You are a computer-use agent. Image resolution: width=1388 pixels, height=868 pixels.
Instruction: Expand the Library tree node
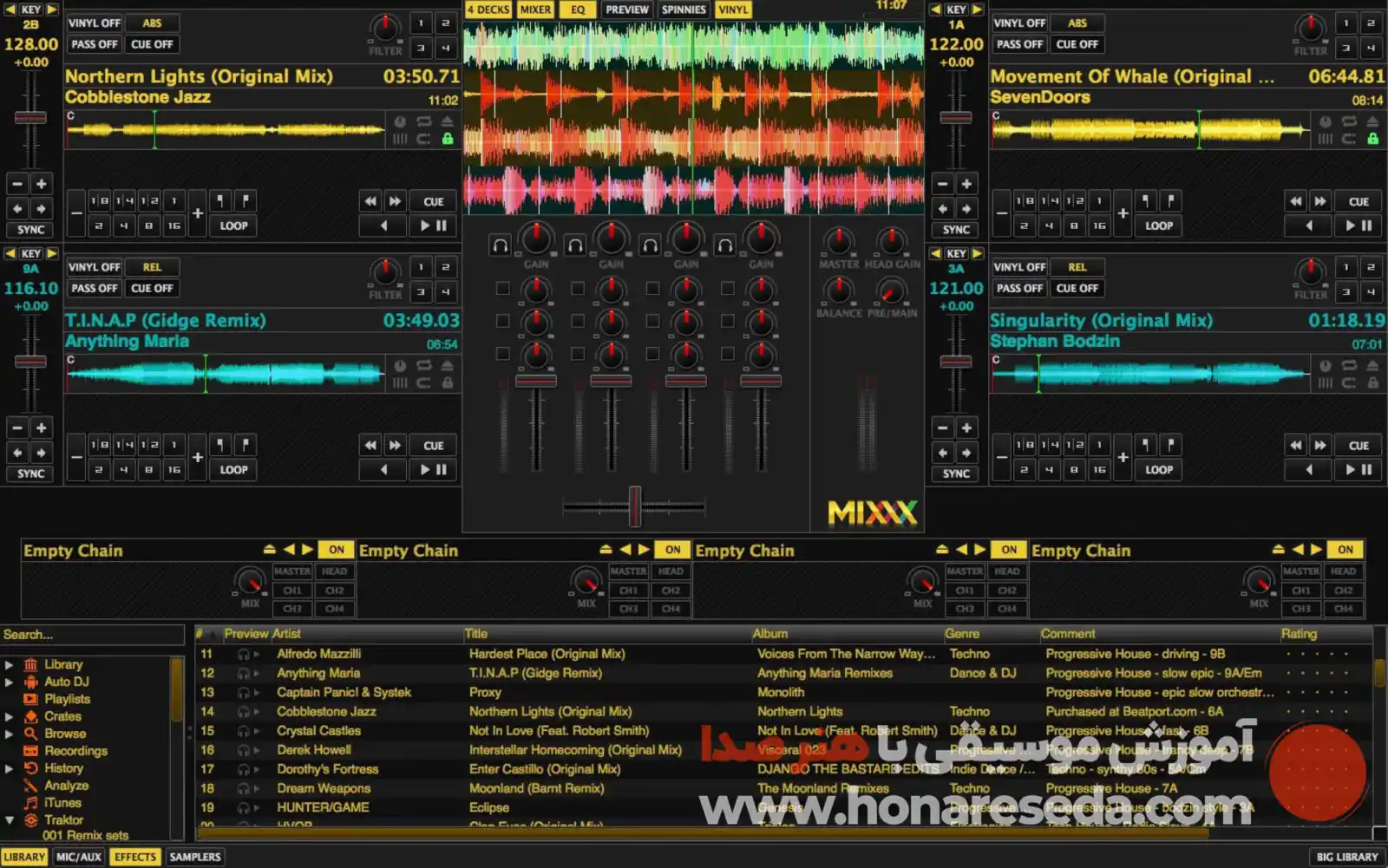coord(9,665)
